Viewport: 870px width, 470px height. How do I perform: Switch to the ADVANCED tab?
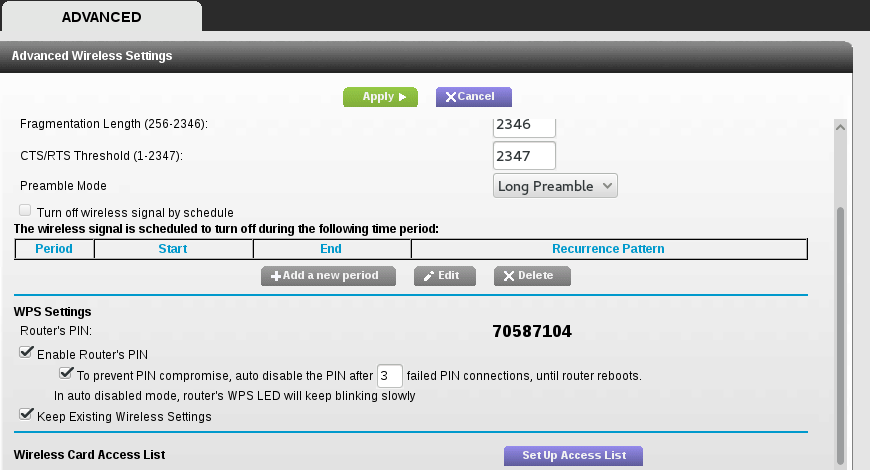(x=102, y=17)
